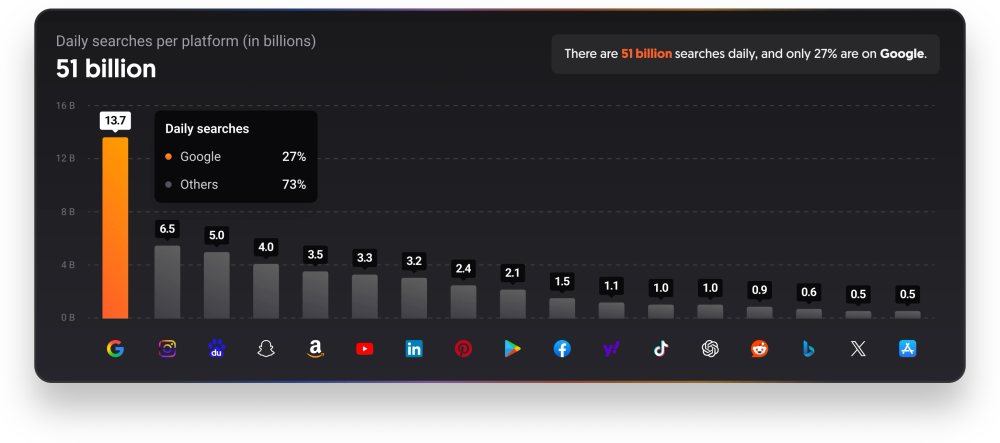The width and height of the screenshot is (1000, 443).
Task: Click the Google Play logo icon
Action: click(x=513, y=349)
